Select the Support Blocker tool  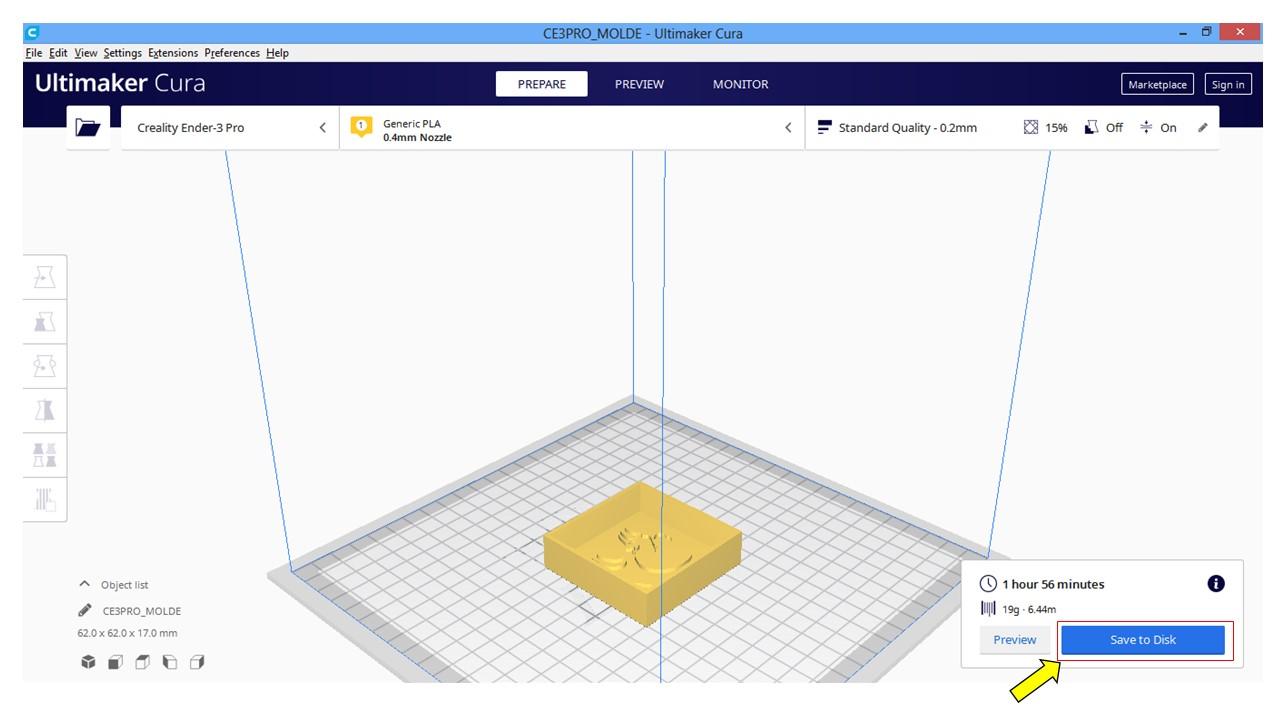click(45, 499)
